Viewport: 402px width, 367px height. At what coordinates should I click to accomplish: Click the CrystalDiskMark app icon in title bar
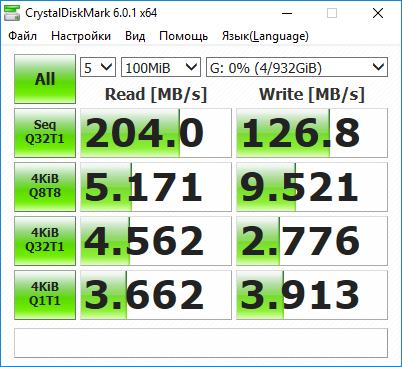click(x=12, y=13)
